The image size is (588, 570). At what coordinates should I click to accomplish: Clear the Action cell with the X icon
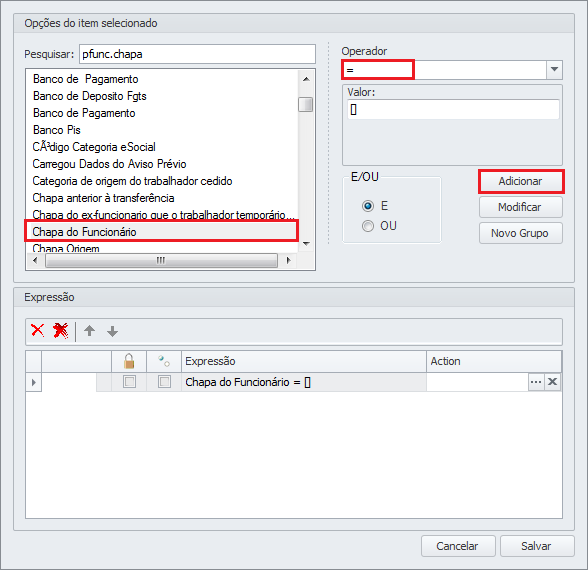point(552,382)
